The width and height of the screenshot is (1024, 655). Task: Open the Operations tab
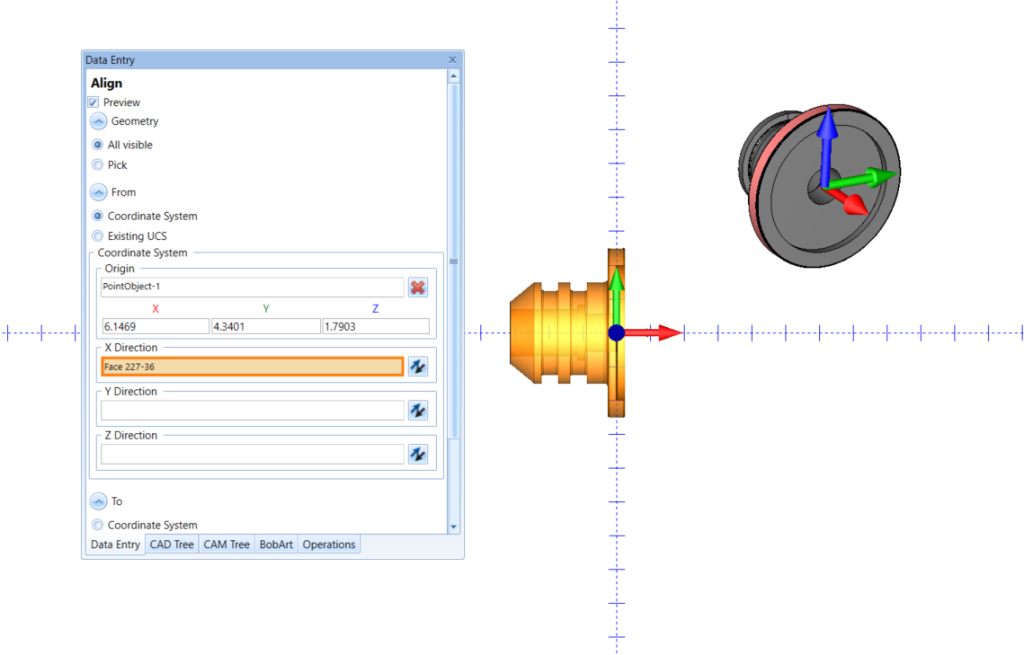pyautogui.click(x=328, y=544)
